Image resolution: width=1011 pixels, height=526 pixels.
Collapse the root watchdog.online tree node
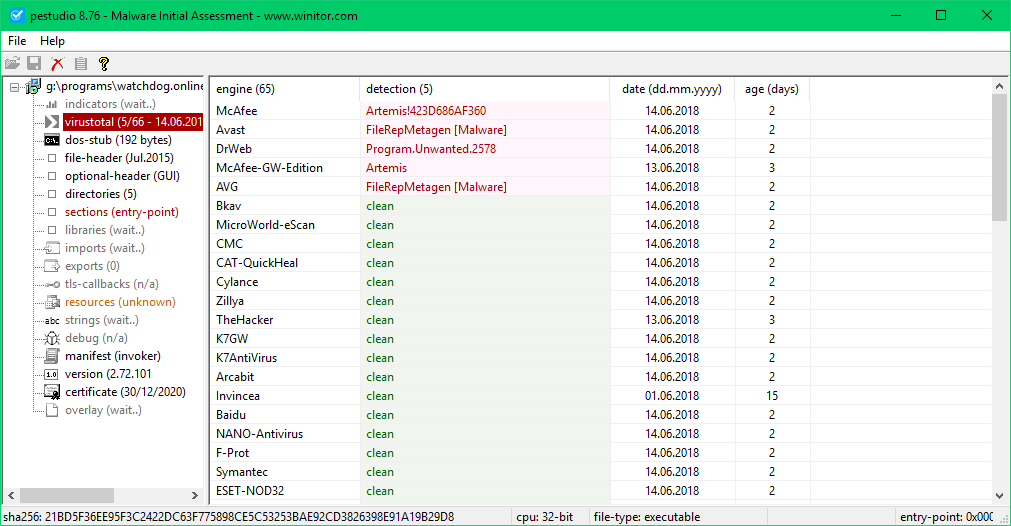pyautogui.click(x=15, y=87)
